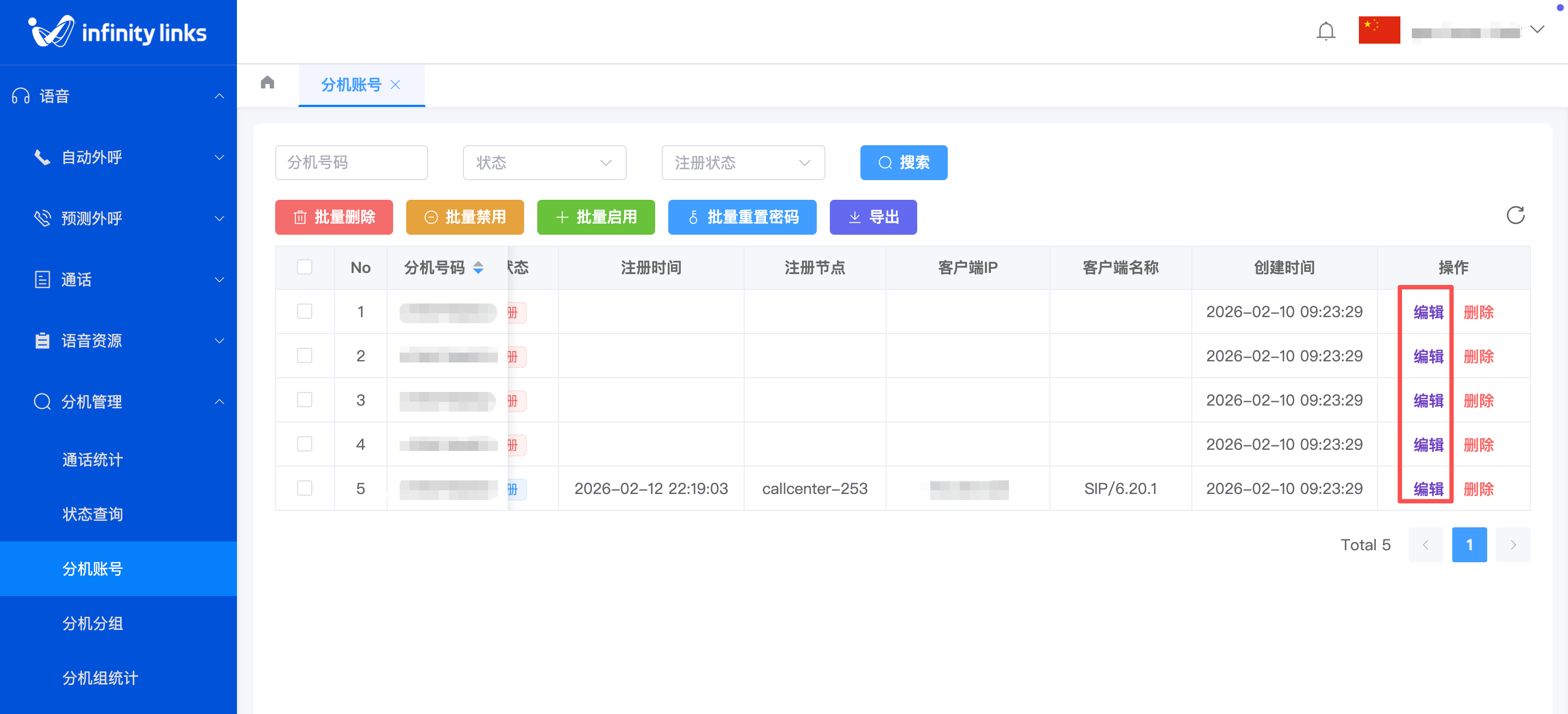Click the infinity links logo
The image size is (1568, 714).
pyautogui.click(x=118, y=32)
